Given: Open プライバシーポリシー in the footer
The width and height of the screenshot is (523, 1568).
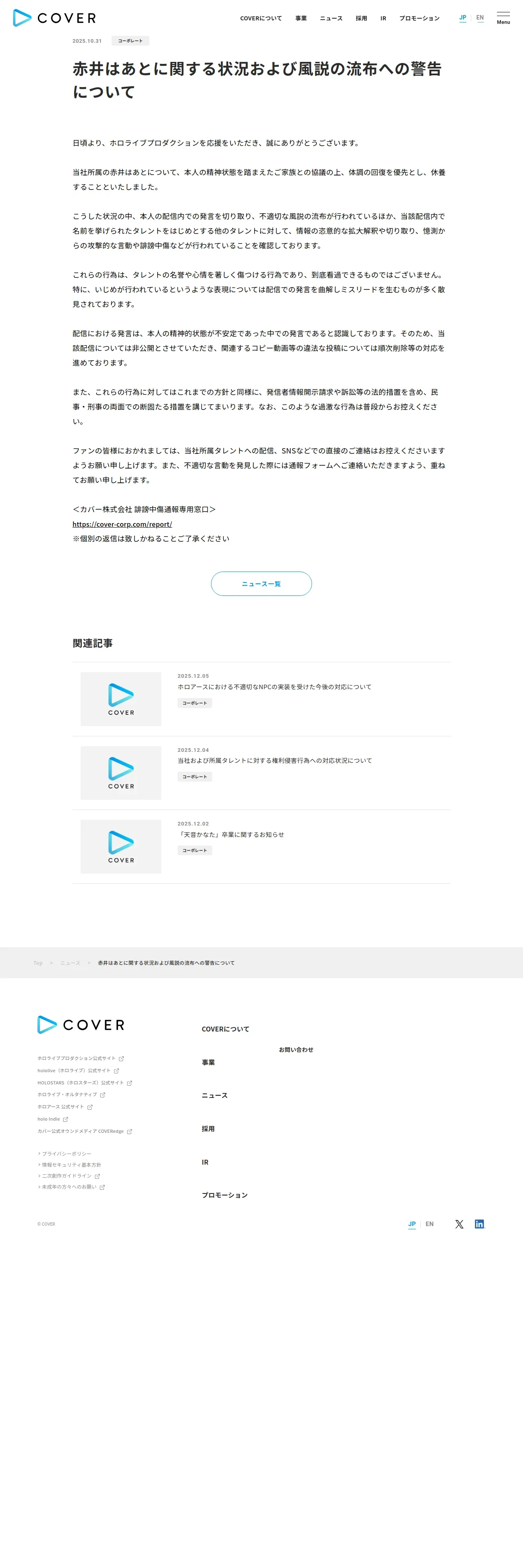Looking at the screenshot, I should click(66, 1154).
